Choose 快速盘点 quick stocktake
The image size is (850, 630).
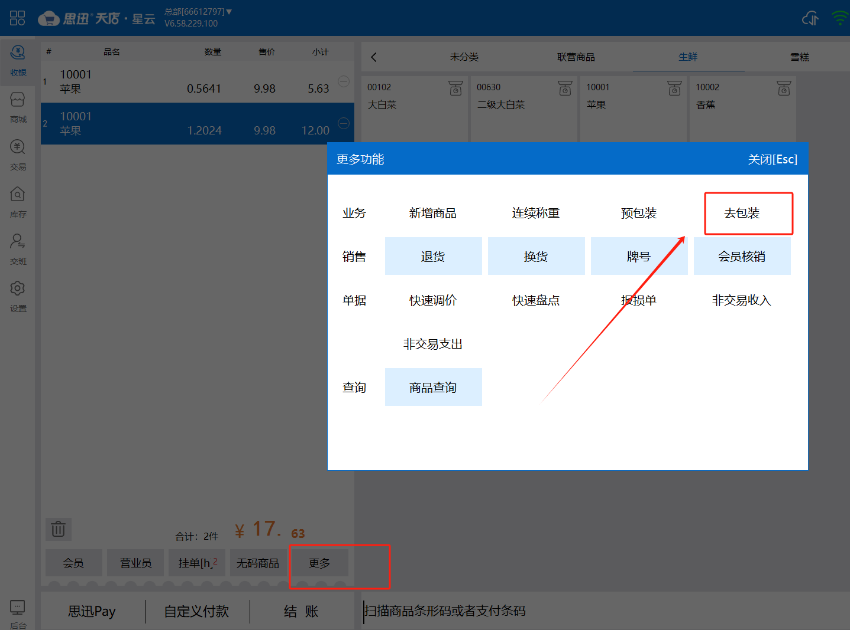click(536, 300)
